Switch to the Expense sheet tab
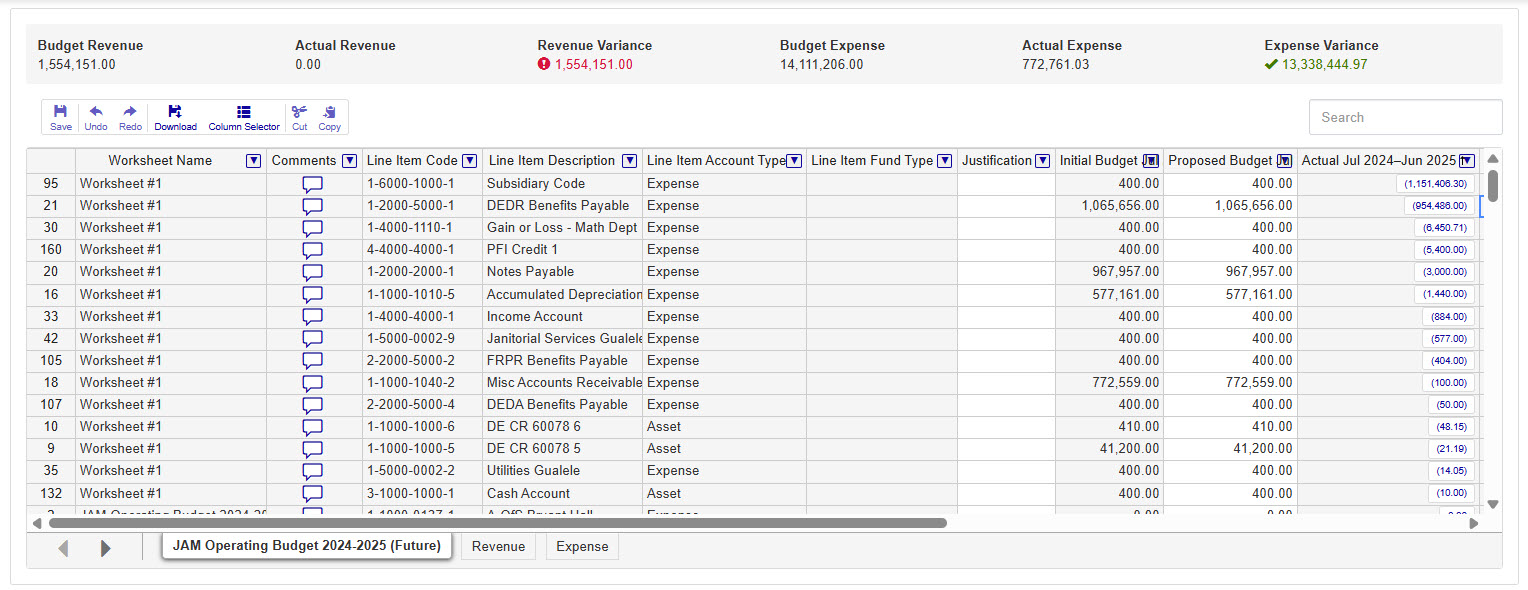1528x590 pixels. 582,547
